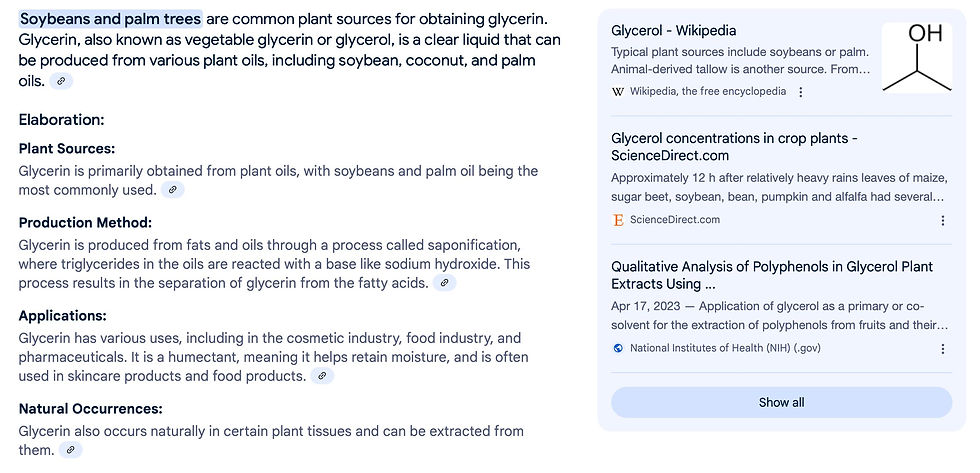The width and height of the screenshot is (980, 473).
Task: Click link icon after Plant Sources paragraph
Action: tap(172, 189)
